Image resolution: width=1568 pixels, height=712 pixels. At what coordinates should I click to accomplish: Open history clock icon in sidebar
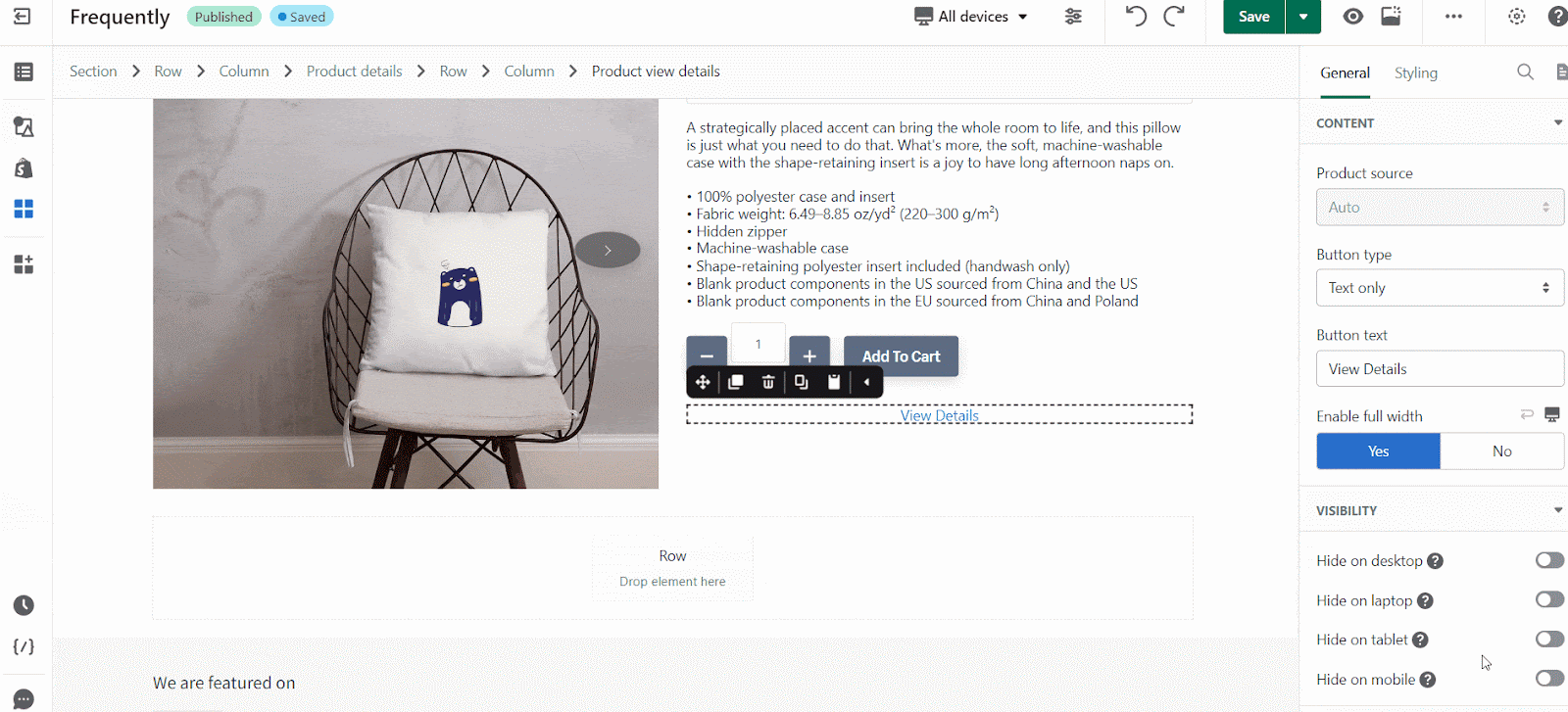coord(24,605)
